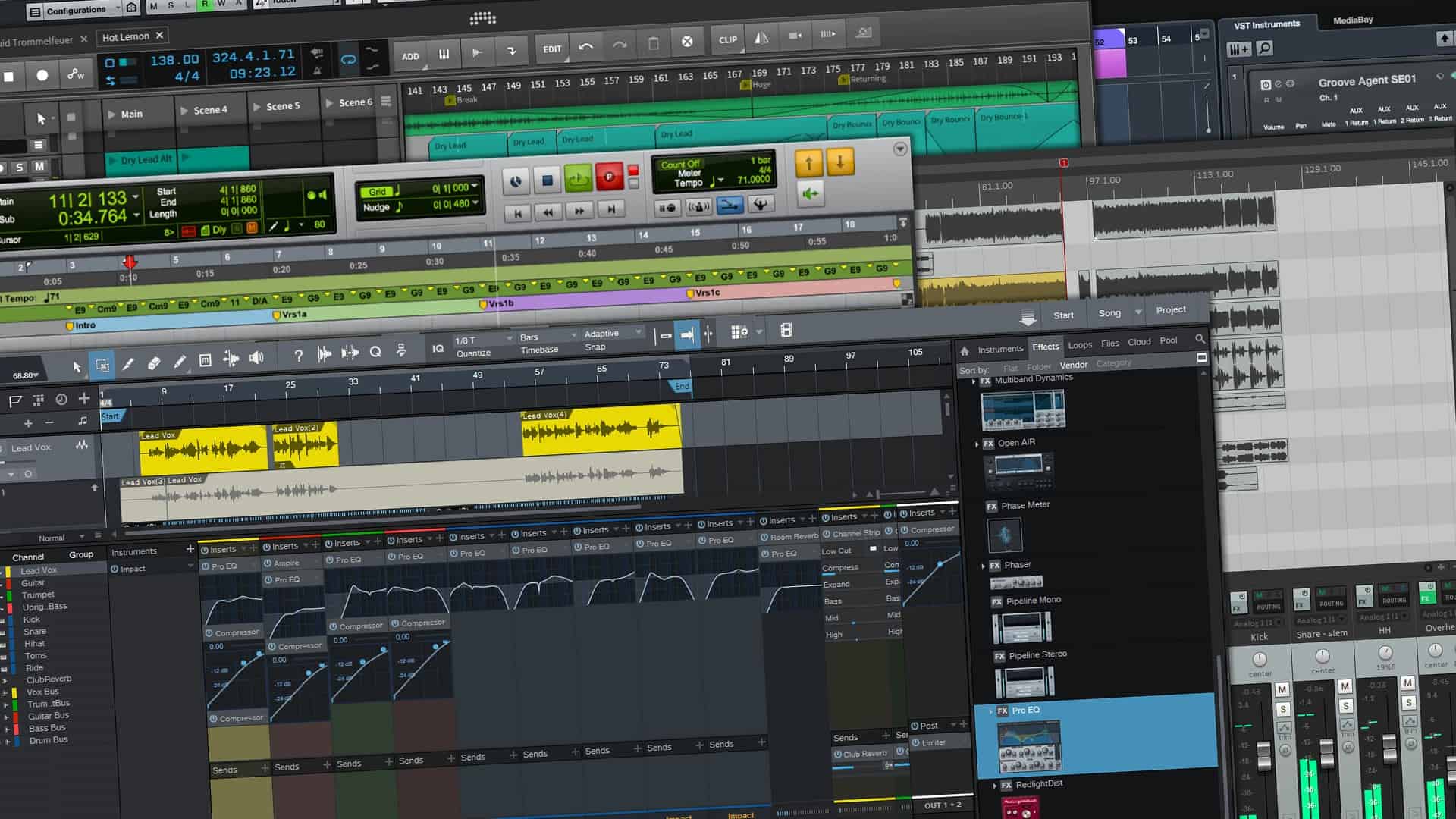The width and height of the screenshot is (1456, 819).
Task: Click the yellow down arrow button
Action: tap(840, 162)
